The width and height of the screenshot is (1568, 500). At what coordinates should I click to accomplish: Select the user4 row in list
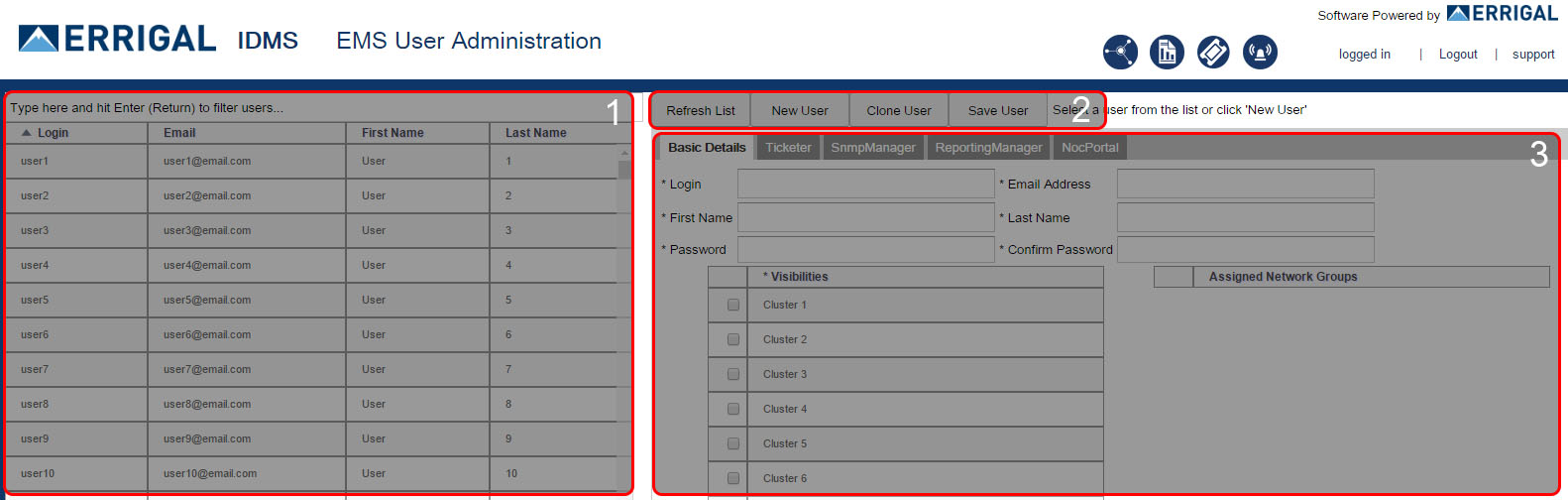click(297, 265)
